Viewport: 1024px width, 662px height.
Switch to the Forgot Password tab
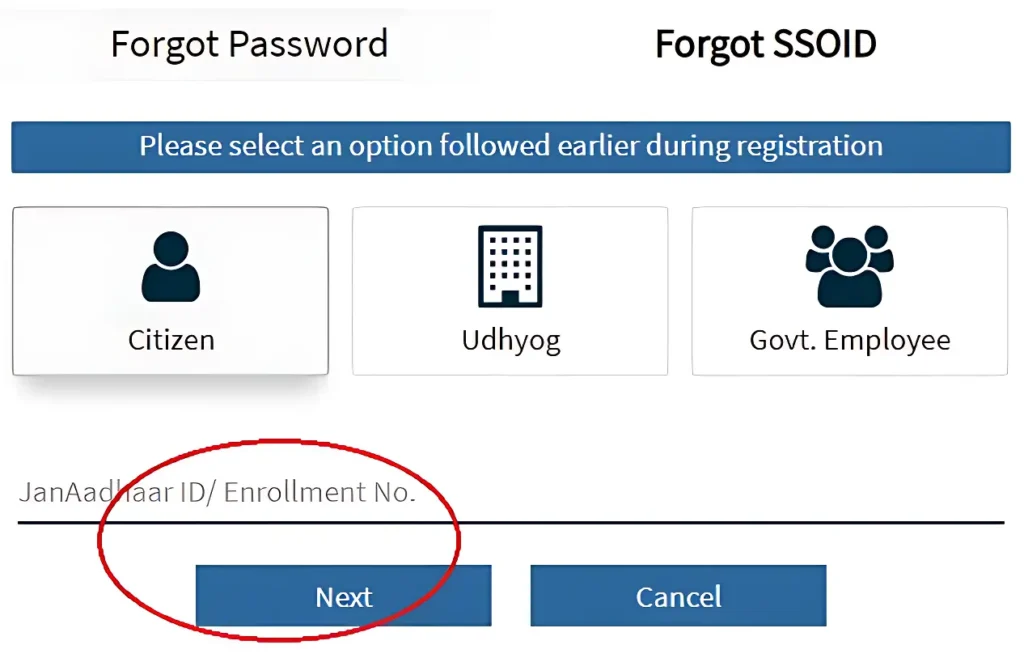(x=249, y=44)
